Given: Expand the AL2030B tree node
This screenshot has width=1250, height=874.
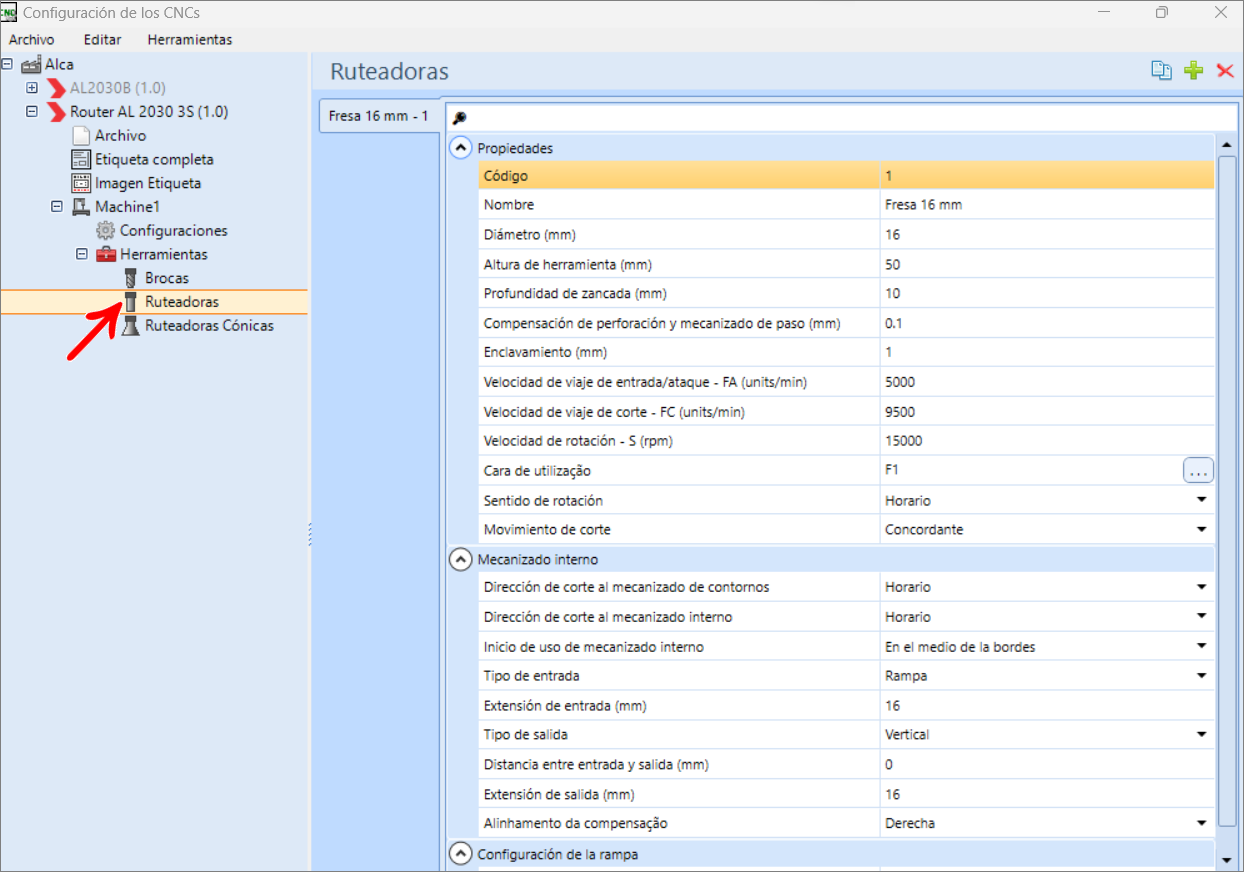Looking at the screenshot, I should 32,88.
